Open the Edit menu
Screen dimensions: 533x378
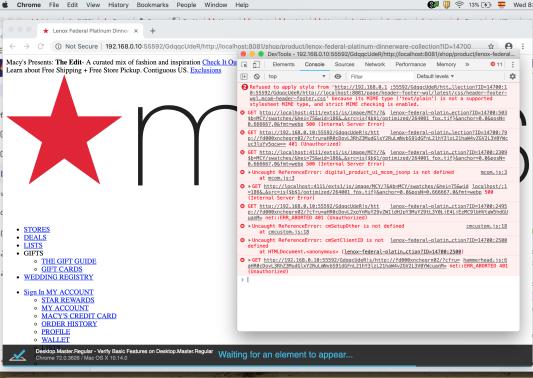point(72,5)
